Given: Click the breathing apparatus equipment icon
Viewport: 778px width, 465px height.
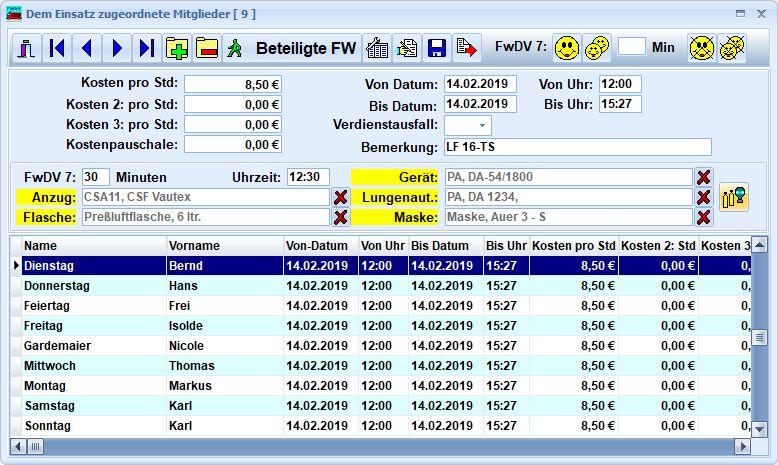Looking at the screenshot, I should [733, 196].
